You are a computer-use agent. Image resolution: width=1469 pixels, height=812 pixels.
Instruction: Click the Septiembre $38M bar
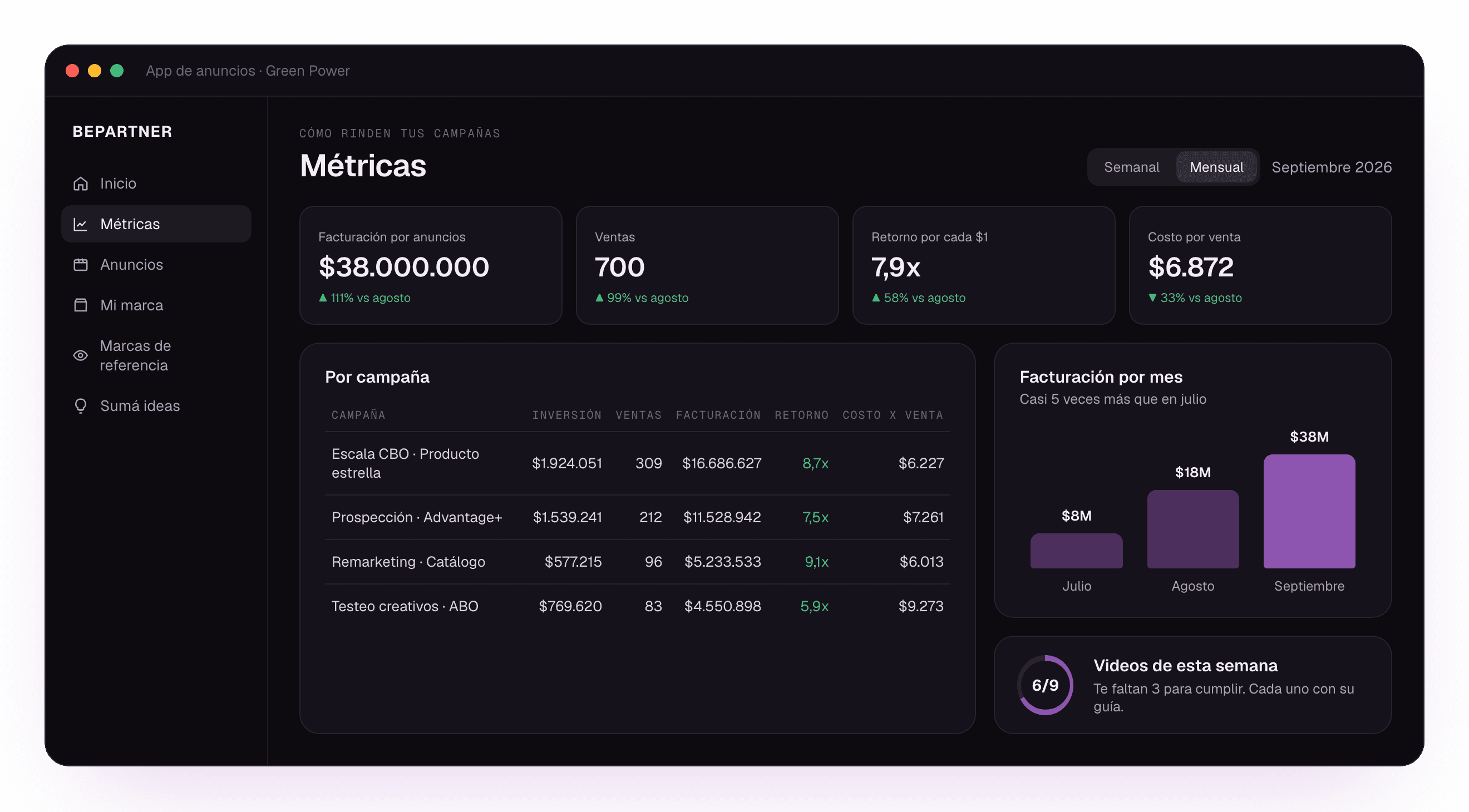(x=1309, y=511)
